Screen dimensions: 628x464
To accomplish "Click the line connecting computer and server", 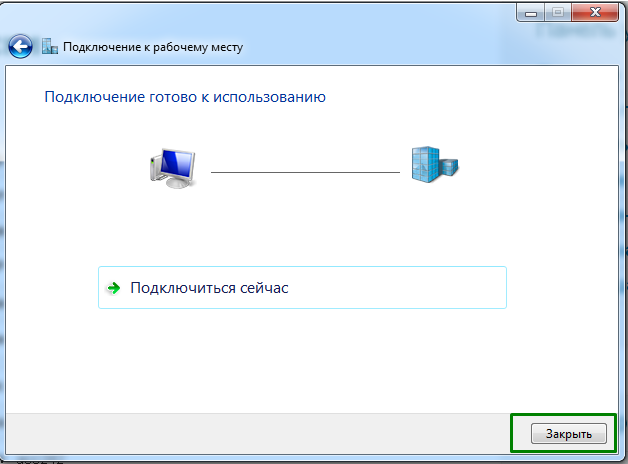I will (x=305, y=172).
